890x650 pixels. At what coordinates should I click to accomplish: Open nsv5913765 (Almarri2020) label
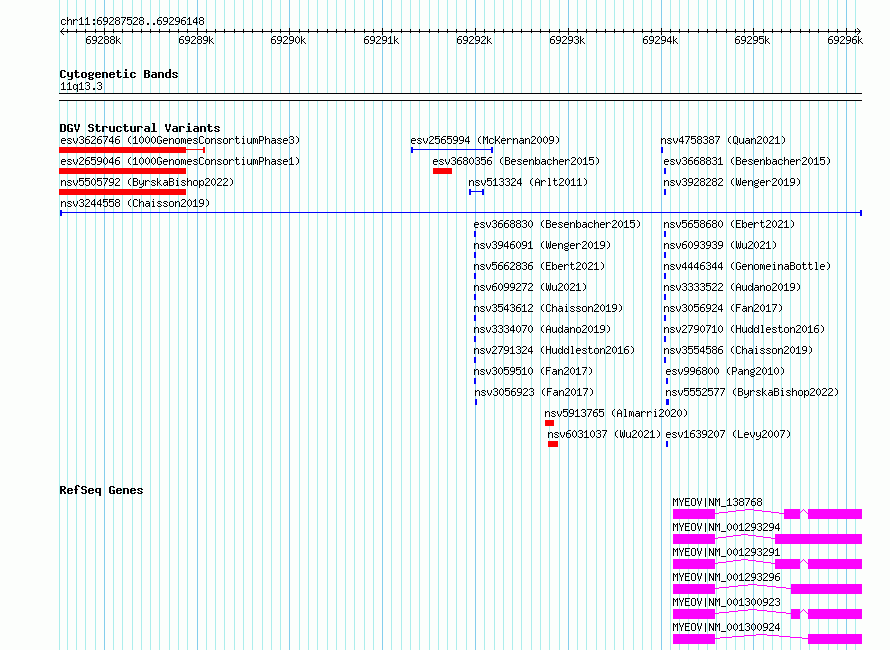click(616, 413)
